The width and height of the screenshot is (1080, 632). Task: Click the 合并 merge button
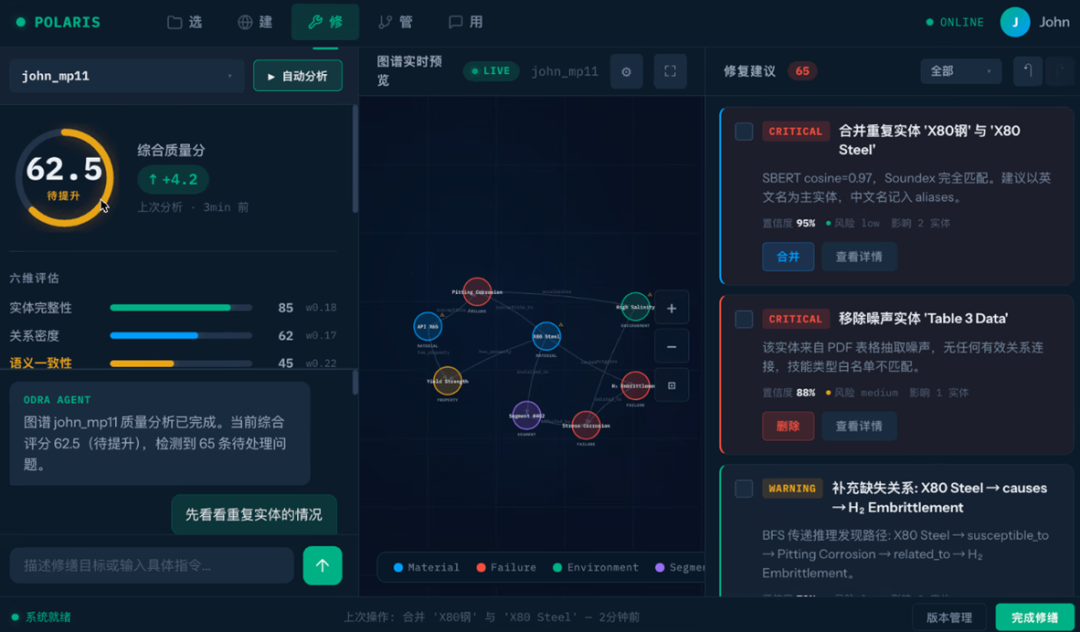(788, 257)
